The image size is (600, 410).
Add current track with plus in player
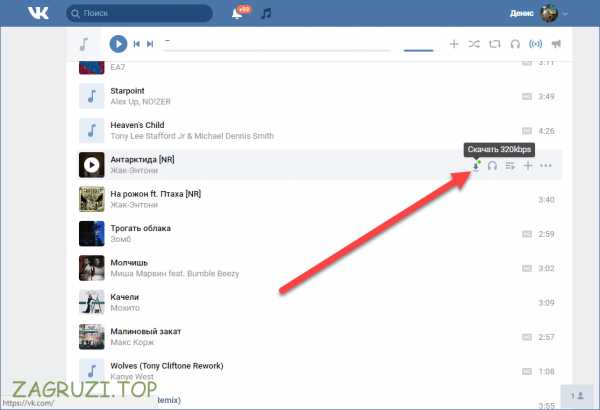point(454,44)
